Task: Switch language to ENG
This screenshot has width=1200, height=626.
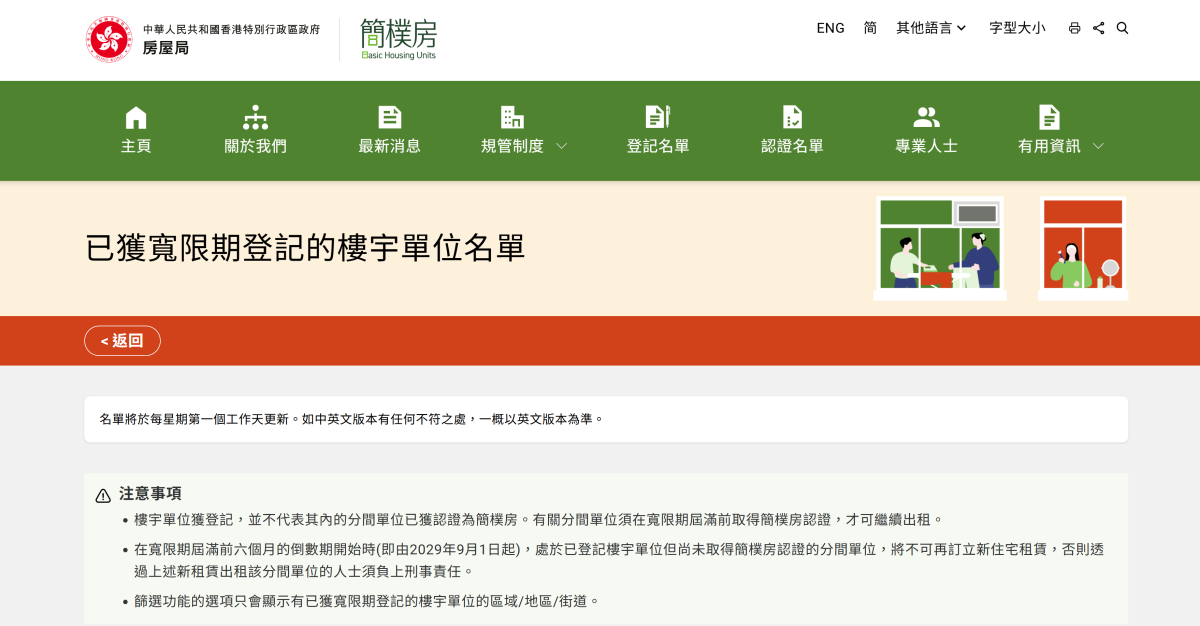Action: tap(830, 28)
